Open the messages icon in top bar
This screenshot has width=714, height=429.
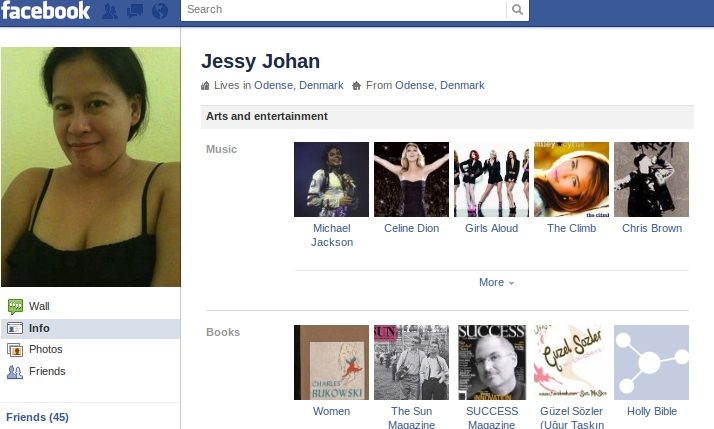(135, 11)
